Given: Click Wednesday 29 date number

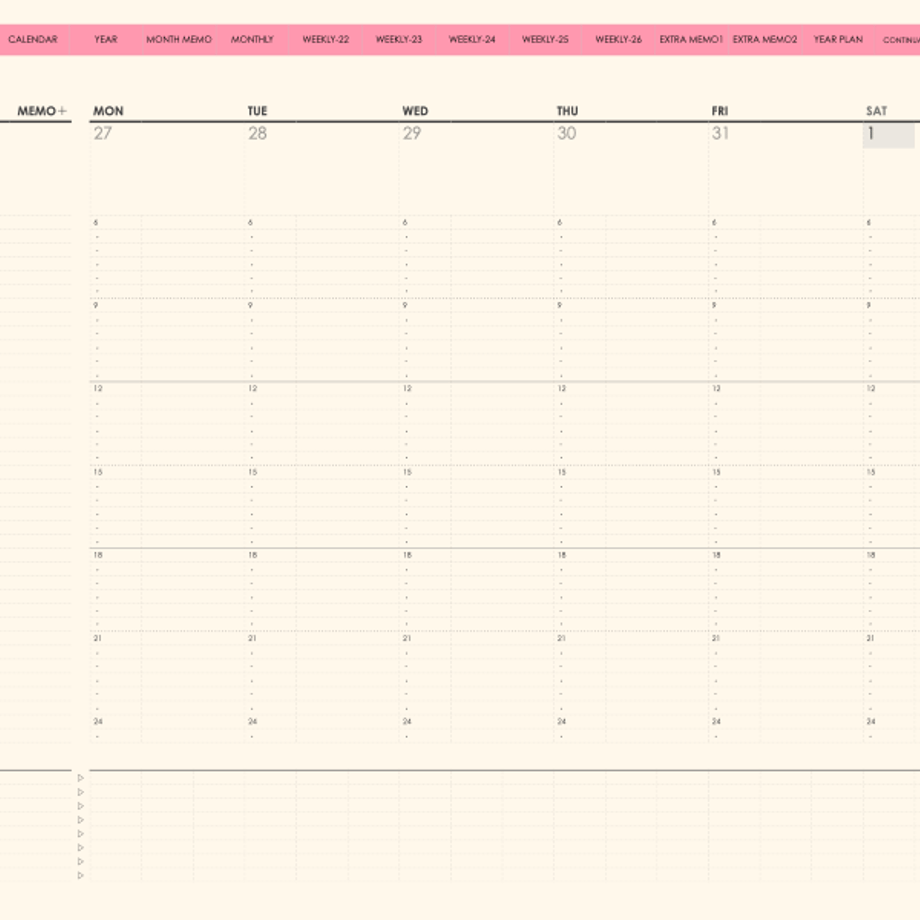Looking at the screenshot, I should coord(412,133).
